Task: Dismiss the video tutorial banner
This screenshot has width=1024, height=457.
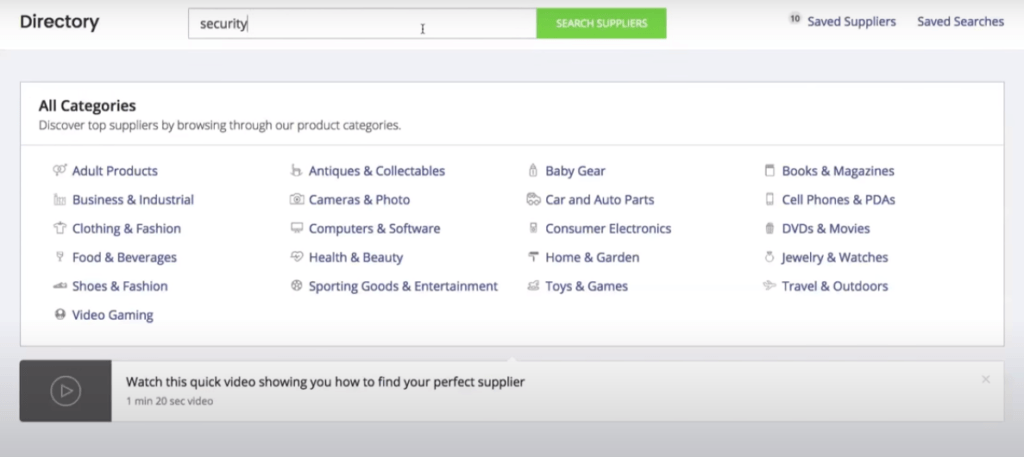Action: (986, 380)
